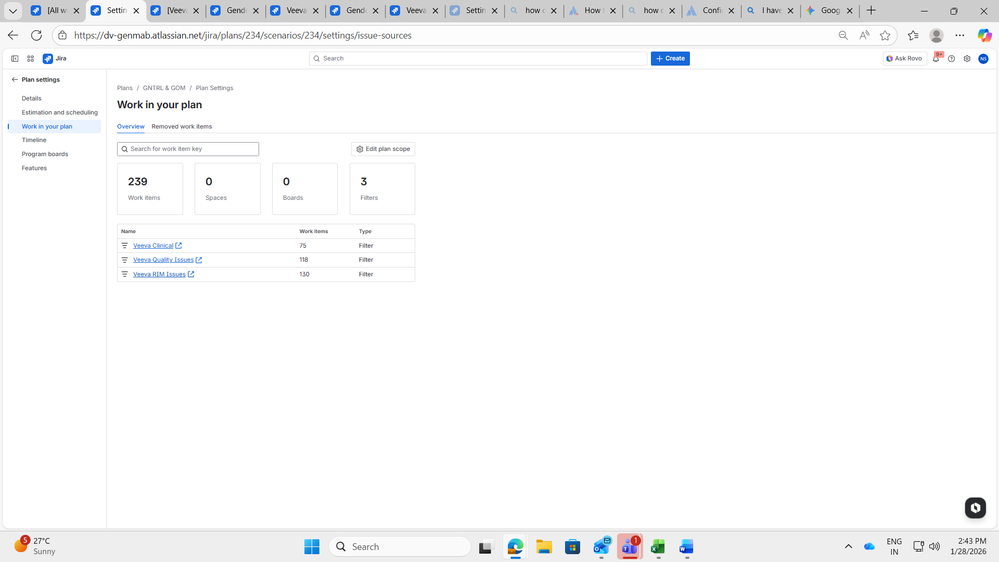
Task: Open the Veeva Clinical filter link
Action: point(153,245)
